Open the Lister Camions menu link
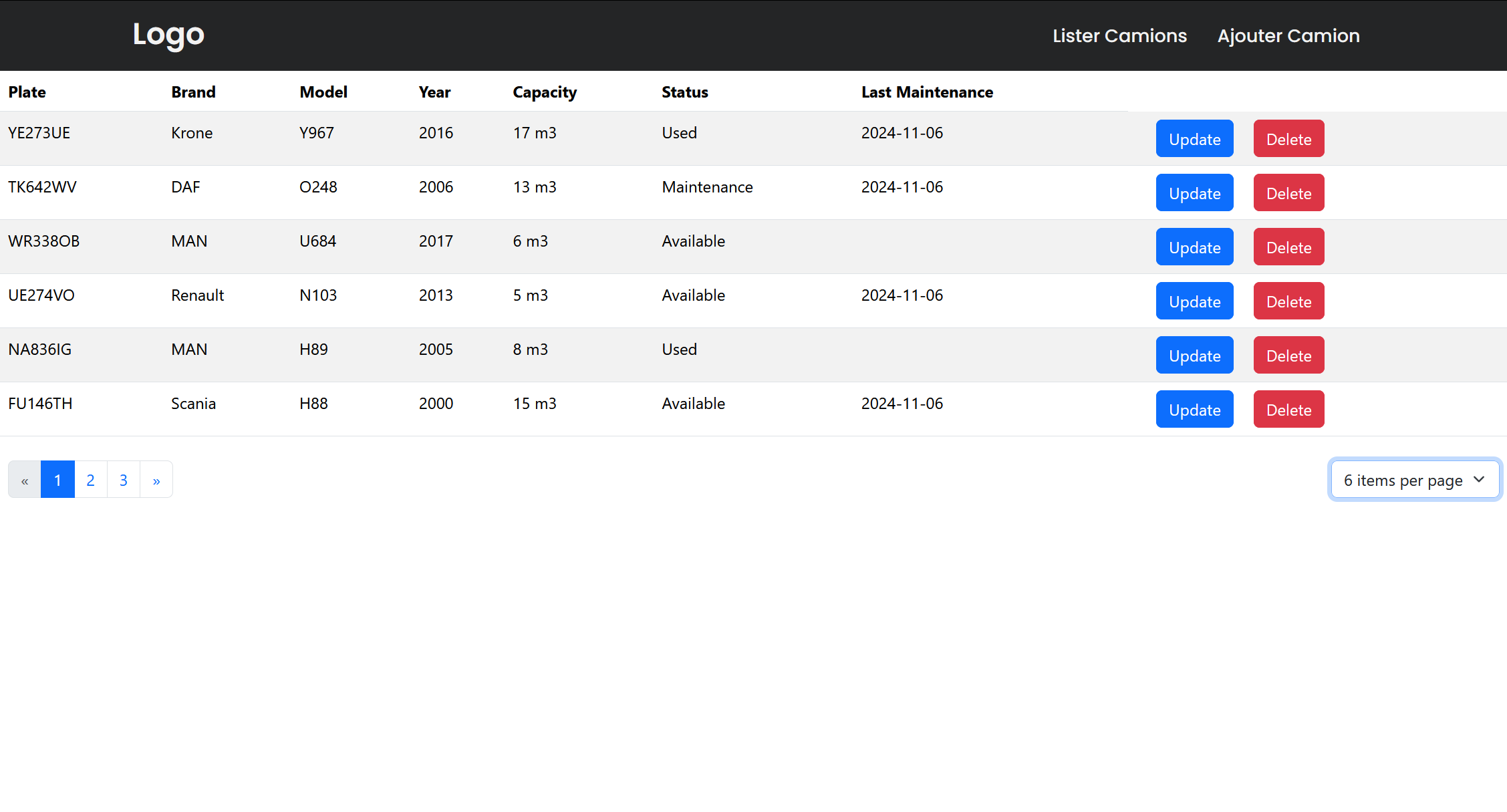Screen dimensions: 1507x812 click(x=1119, y=36)
